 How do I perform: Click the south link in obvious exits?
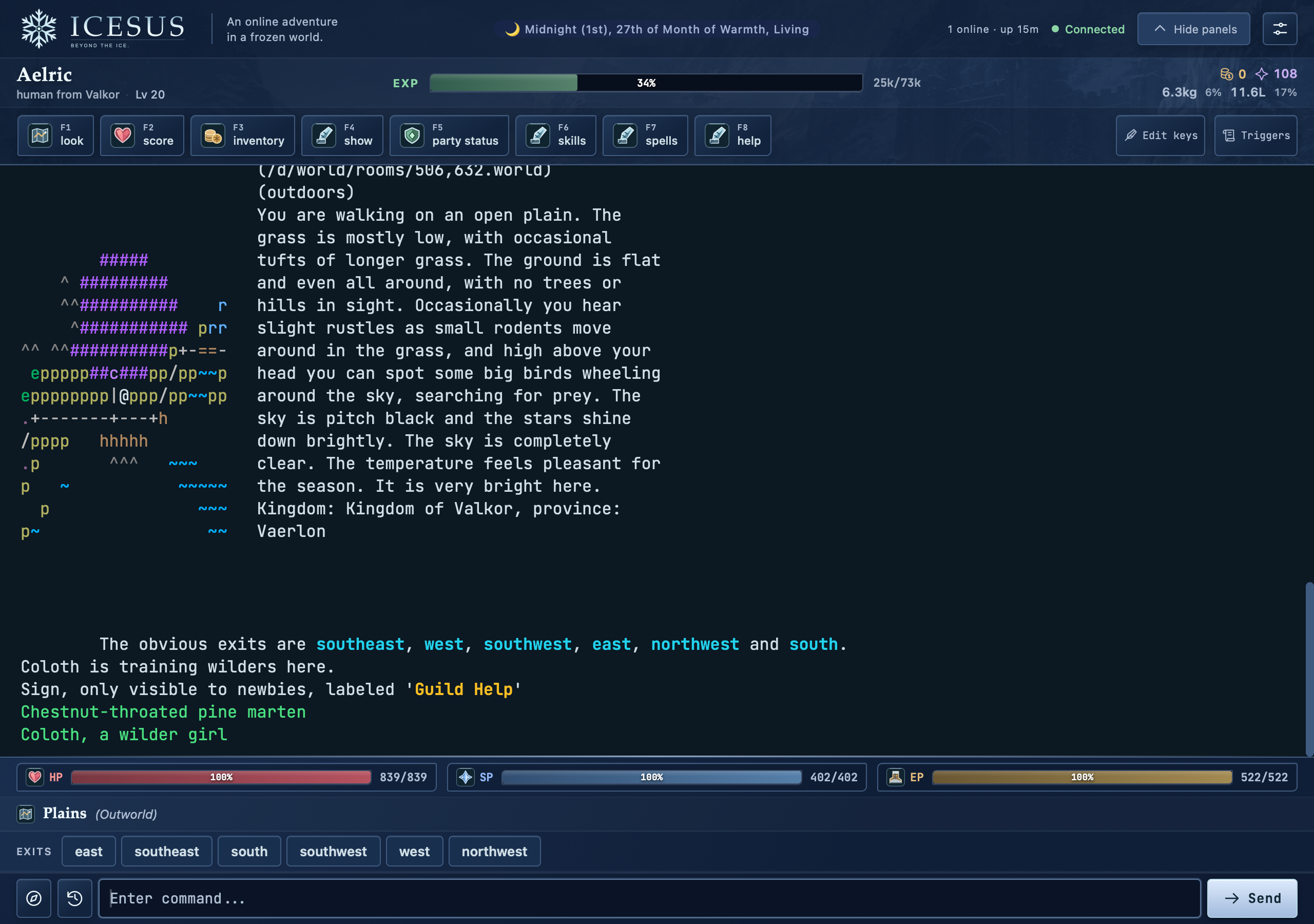pyautogui.click(x=813, y=645)
